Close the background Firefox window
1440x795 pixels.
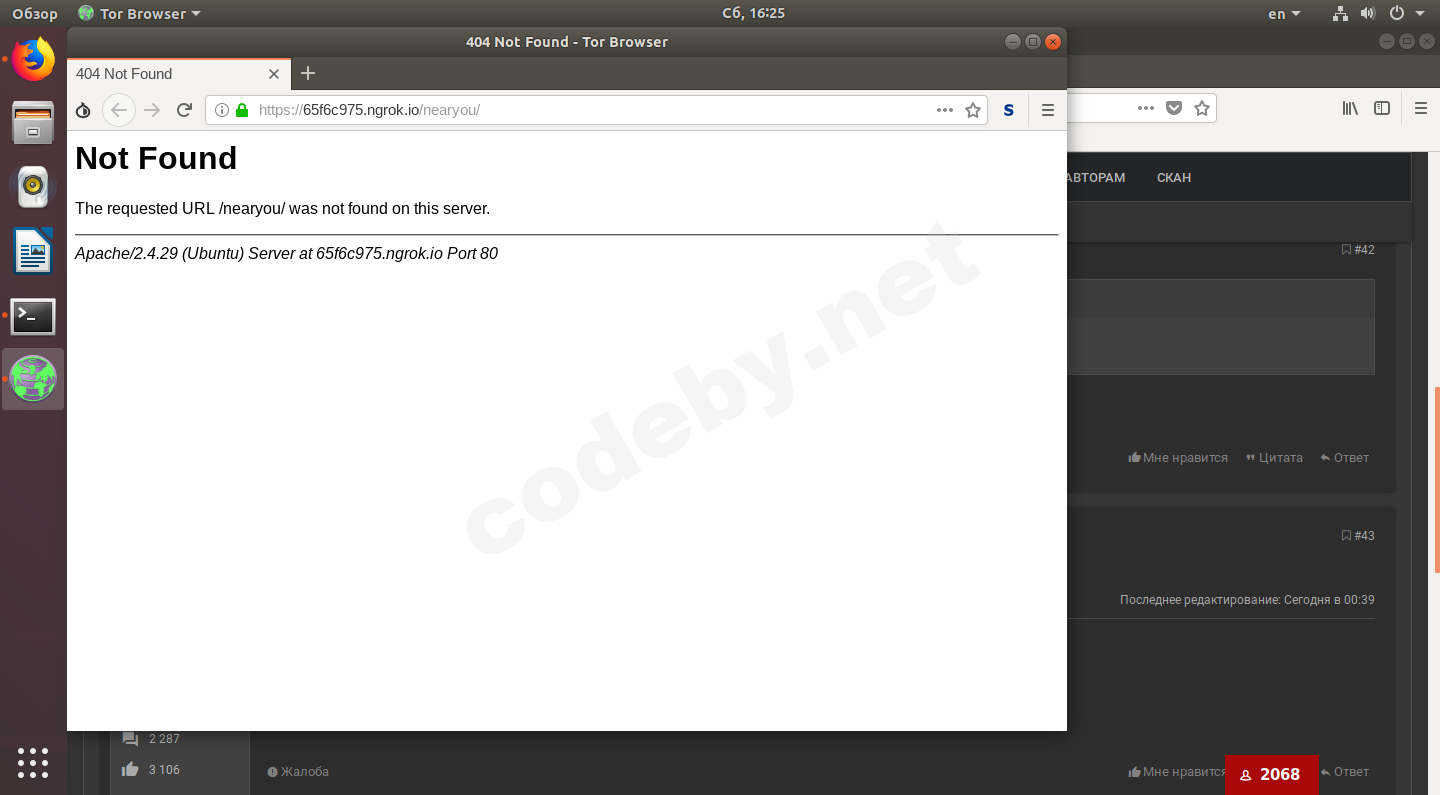pyautogui.click(x=1426, y=41)
